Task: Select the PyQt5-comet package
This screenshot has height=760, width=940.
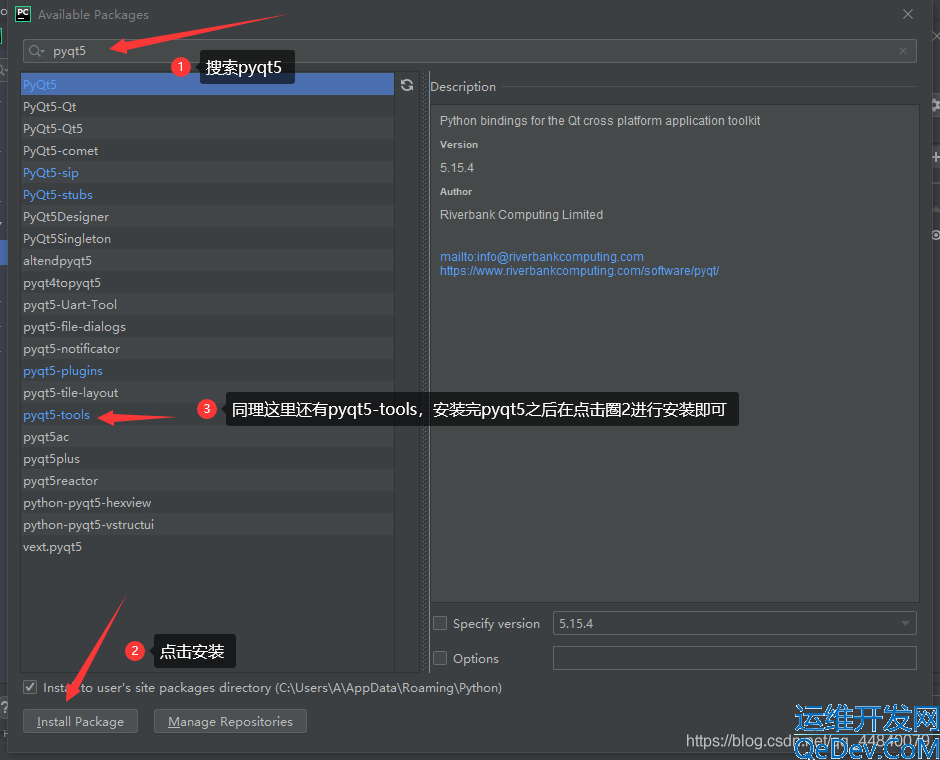Action: click(207, 150)
